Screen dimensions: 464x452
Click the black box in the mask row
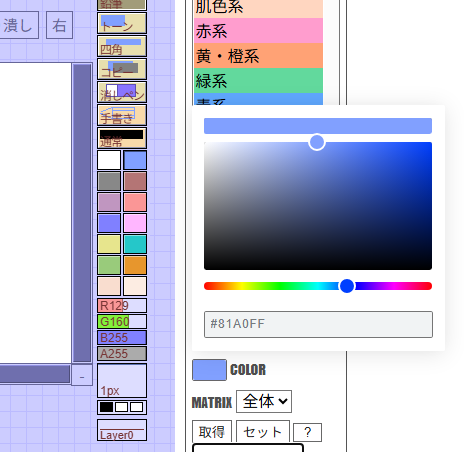(x=106, y=407)
